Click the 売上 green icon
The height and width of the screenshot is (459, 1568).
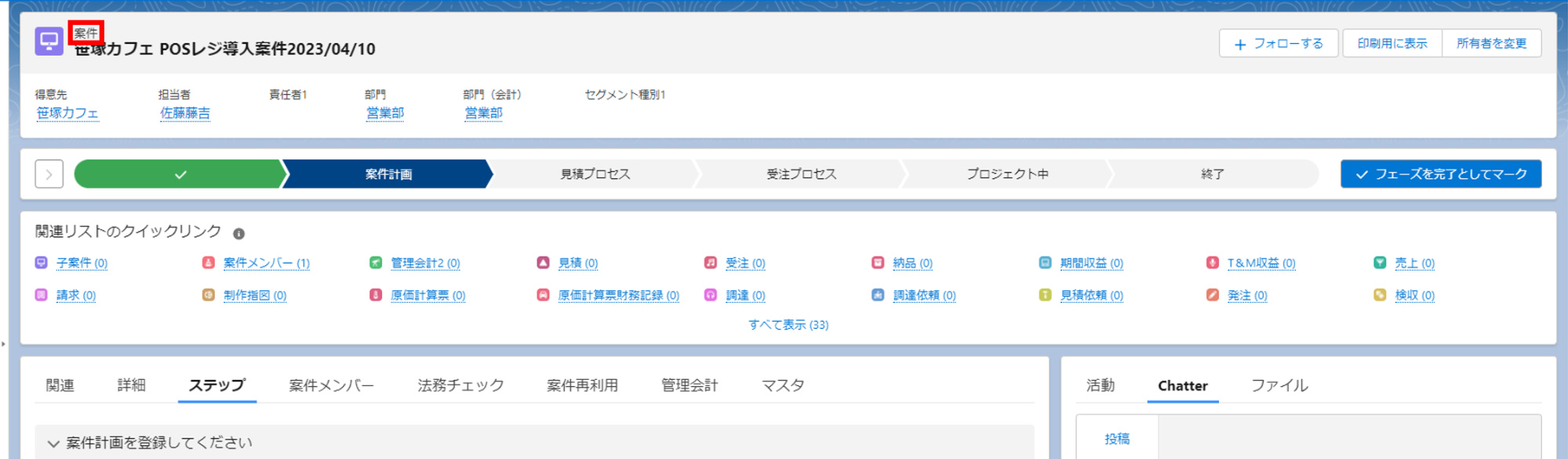pos(1380,263)
